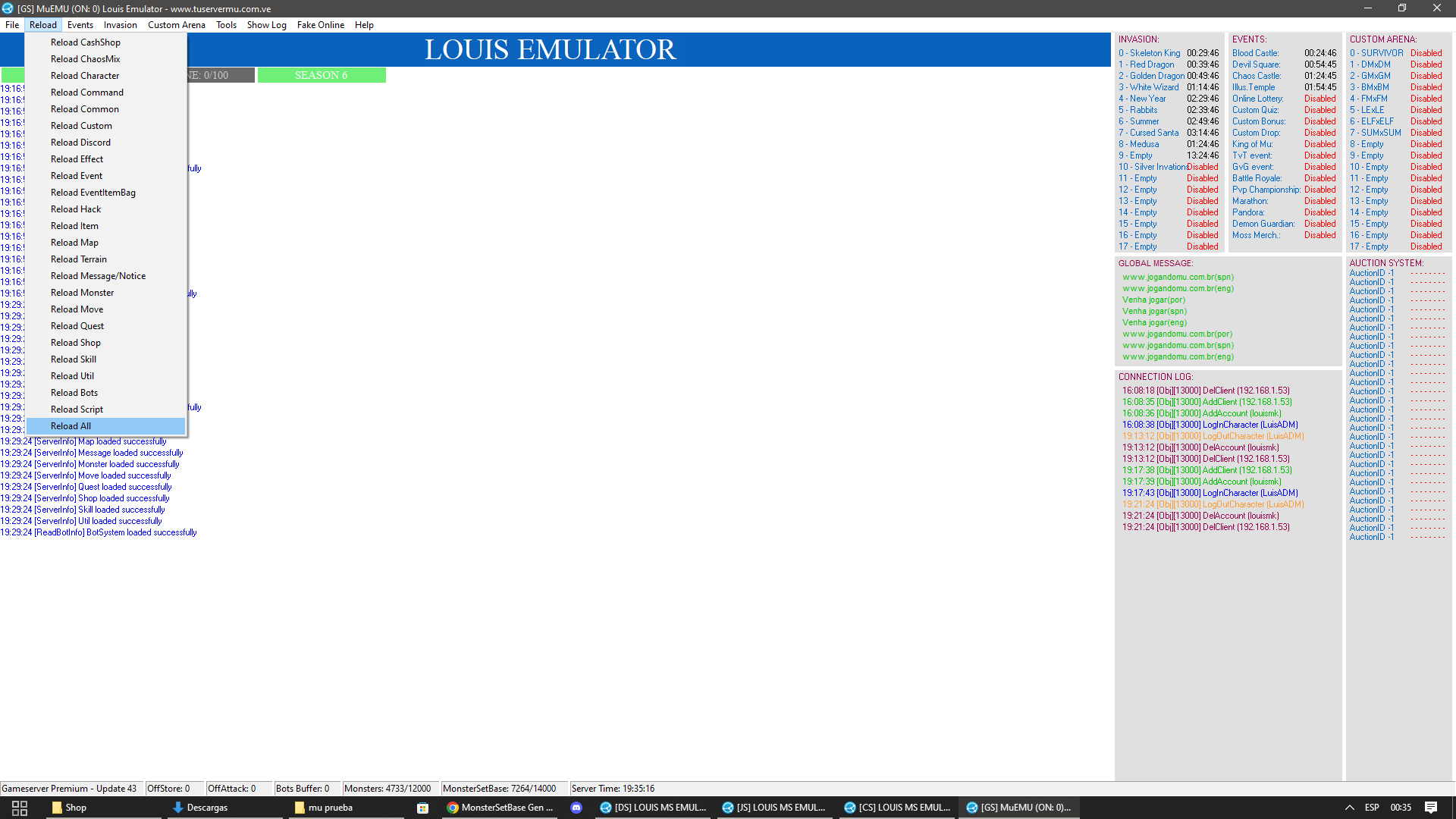Select Reload Custom
Image resolution: width=1456 pixels, height=819 pixels.
(106, 126)
